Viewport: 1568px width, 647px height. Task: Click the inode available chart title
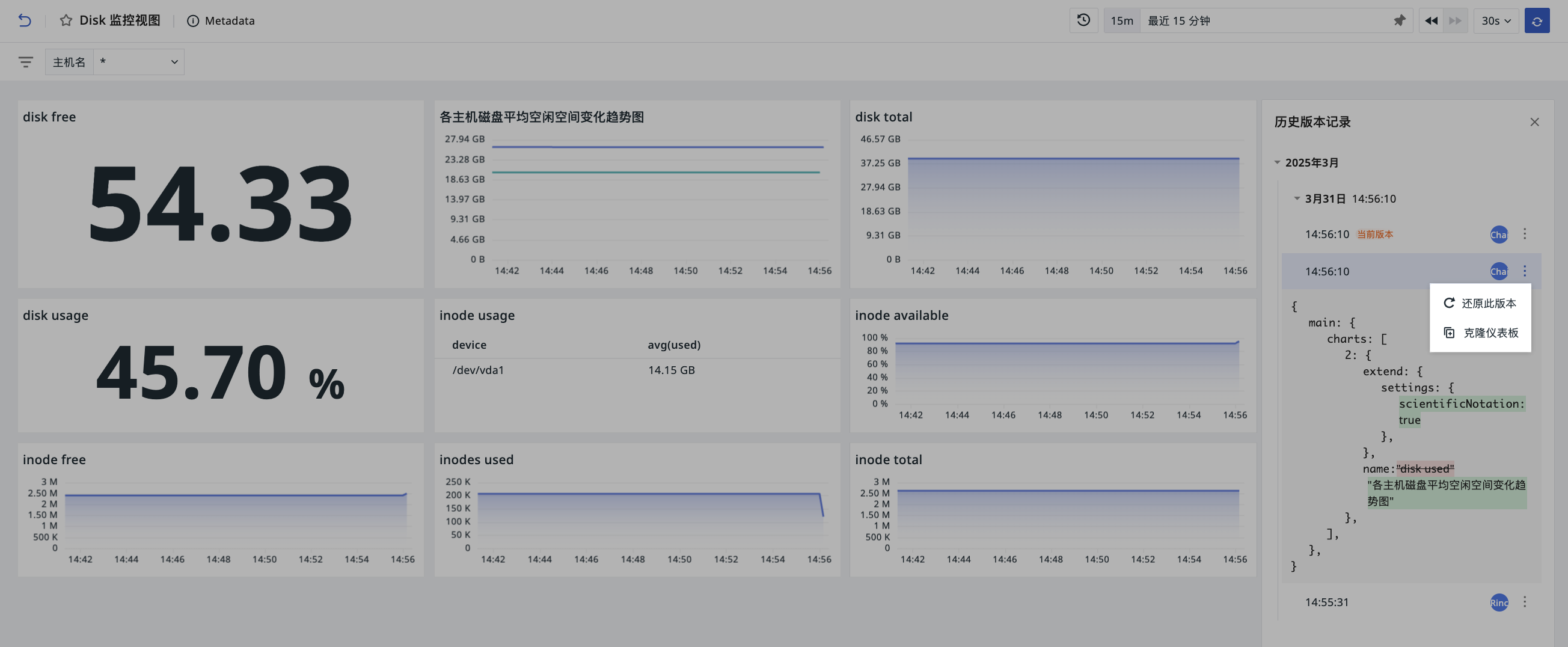901,315
